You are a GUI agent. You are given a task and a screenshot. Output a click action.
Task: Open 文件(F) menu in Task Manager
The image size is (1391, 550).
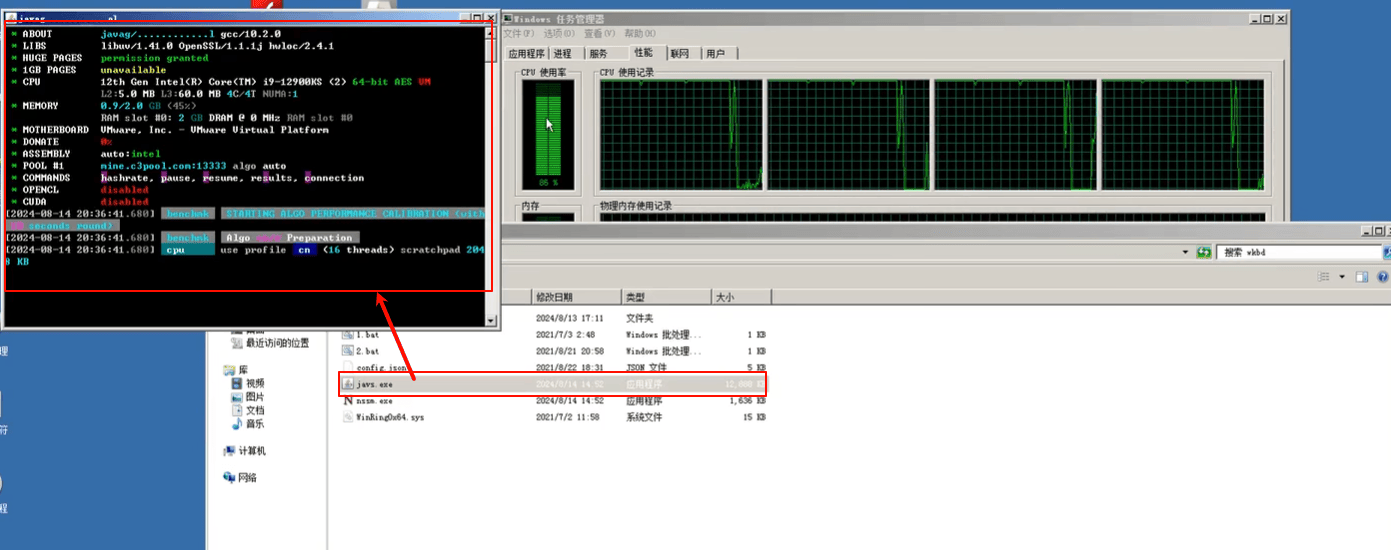coord(520,34)
